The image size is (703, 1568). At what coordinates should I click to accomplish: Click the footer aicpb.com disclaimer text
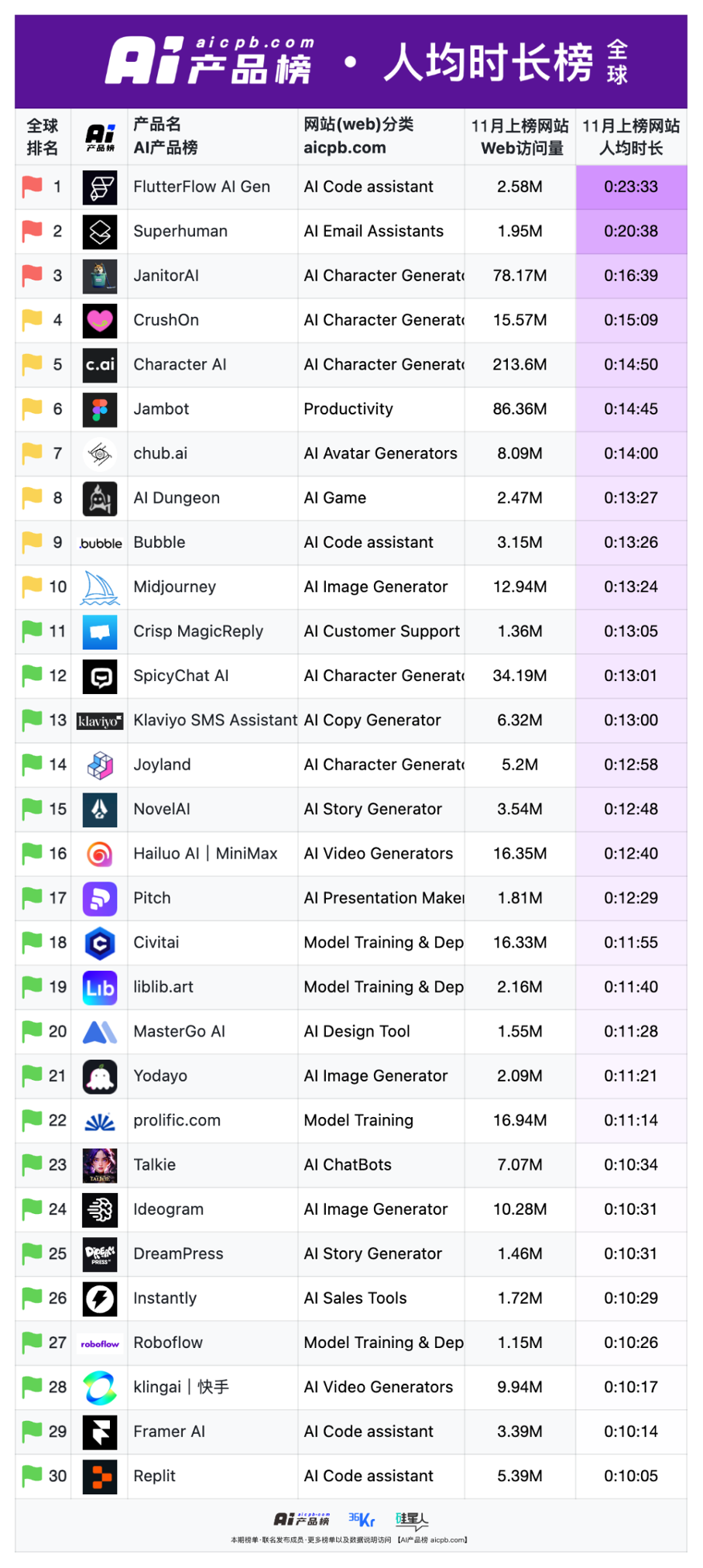click(348, 1539)
